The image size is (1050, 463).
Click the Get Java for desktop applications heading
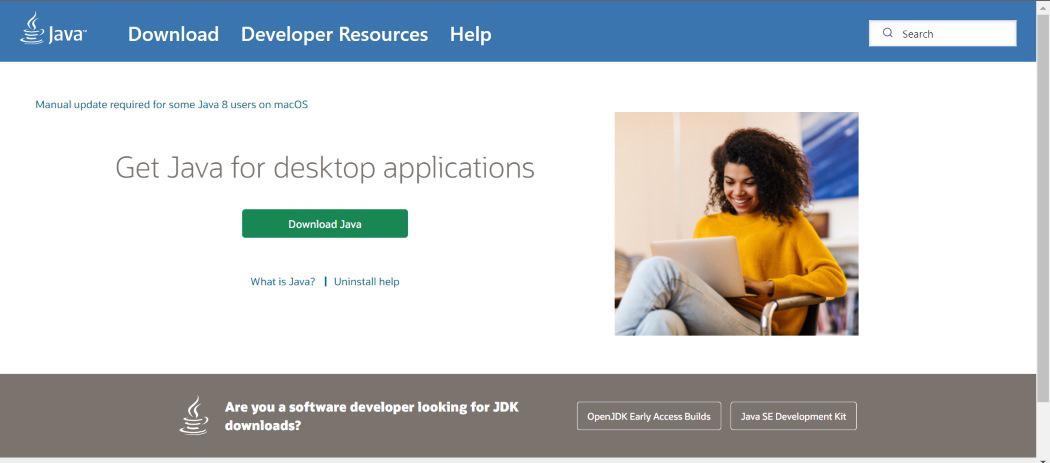point(325,168)
